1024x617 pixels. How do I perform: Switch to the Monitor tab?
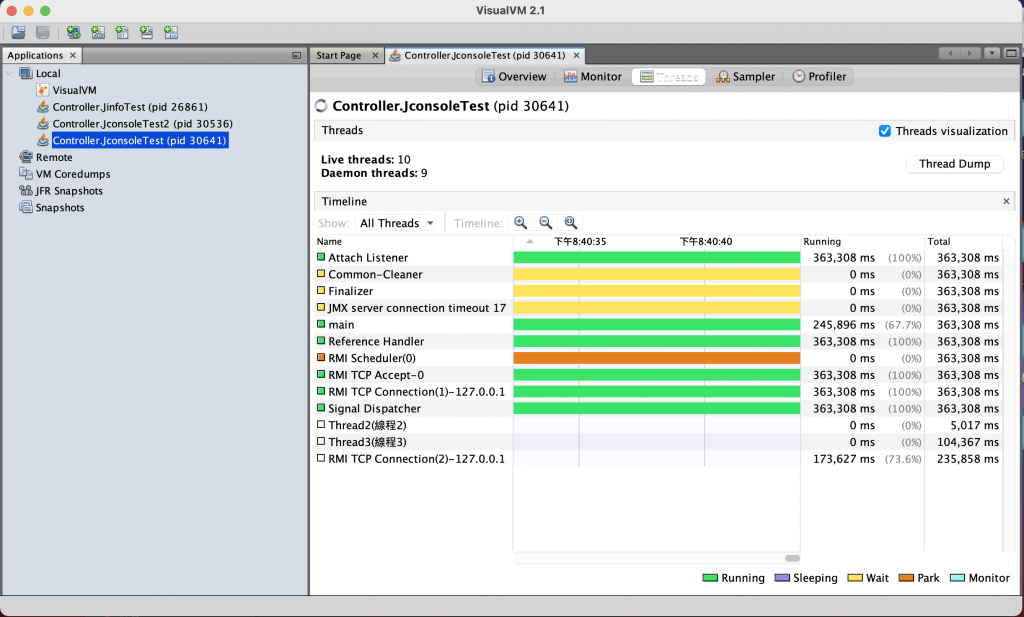tap(593, 76)
